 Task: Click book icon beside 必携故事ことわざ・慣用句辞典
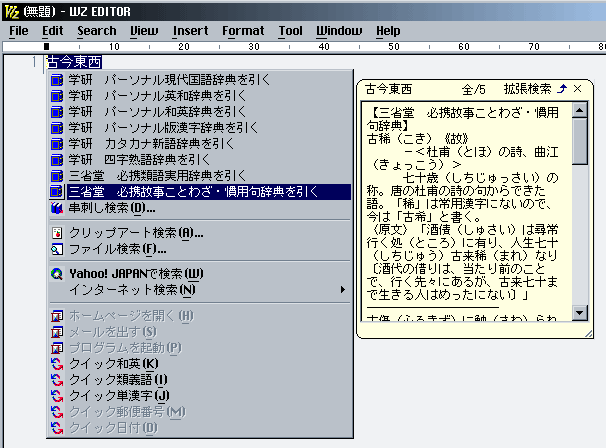click(x=57, y=192)
